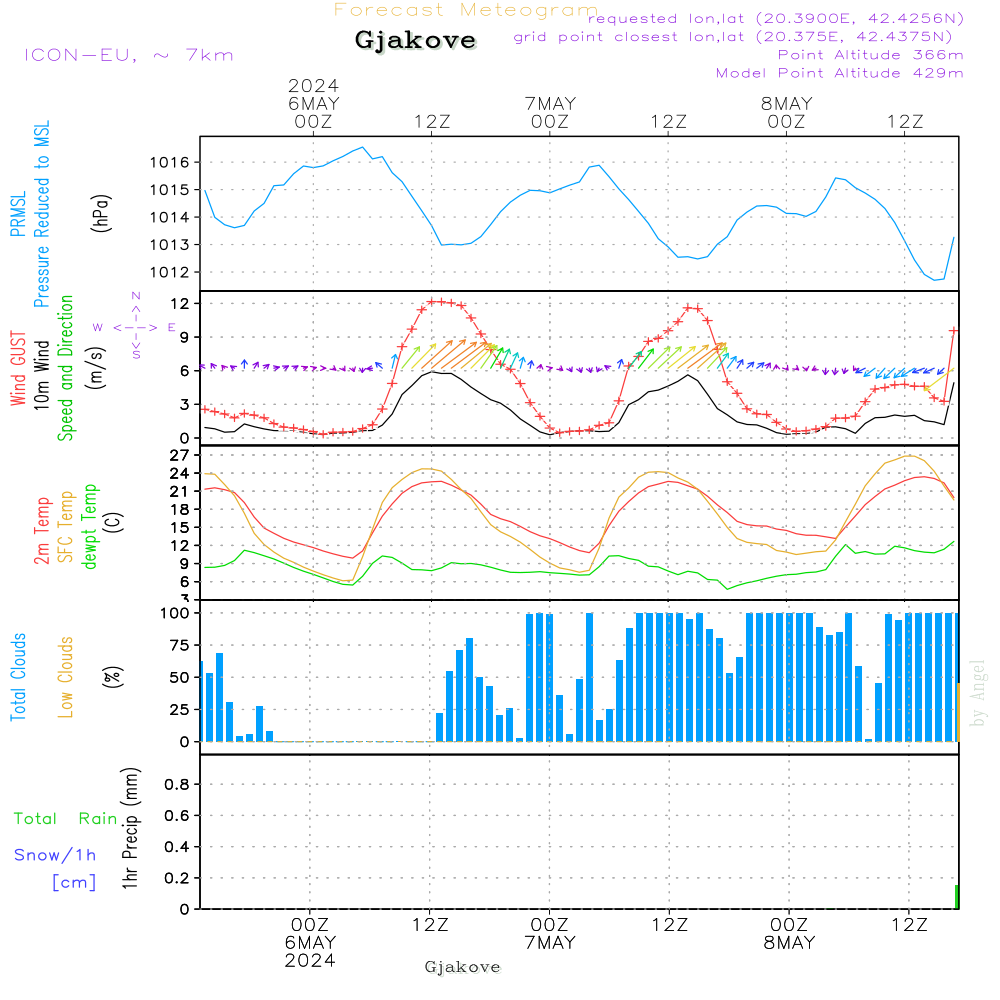
Task: Select the "(C)" temperature unit label
Action: pos(113,522)
